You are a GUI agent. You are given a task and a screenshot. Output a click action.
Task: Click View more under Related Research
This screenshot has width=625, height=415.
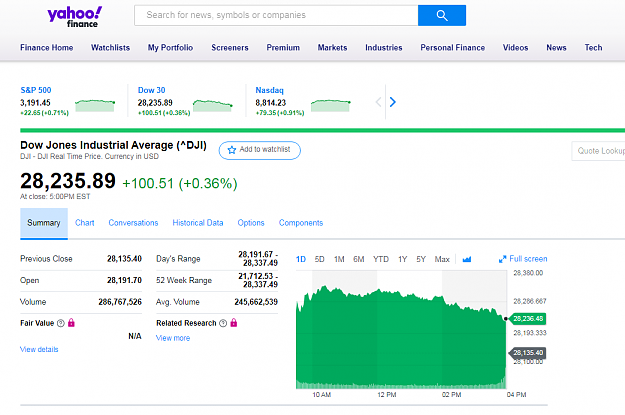pyautogui.click(x=173, y=338)
